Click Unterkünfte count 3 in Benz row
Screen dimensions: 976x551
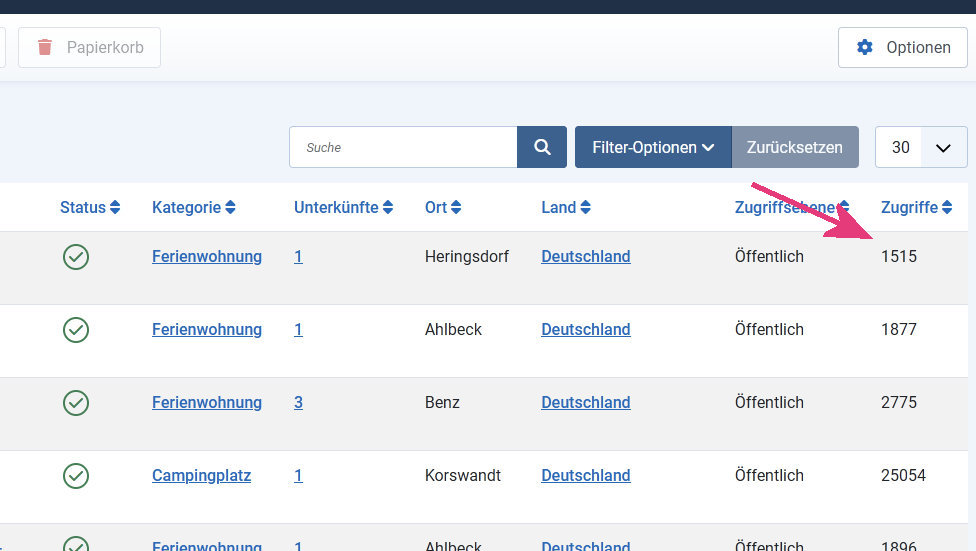(298, 403)
